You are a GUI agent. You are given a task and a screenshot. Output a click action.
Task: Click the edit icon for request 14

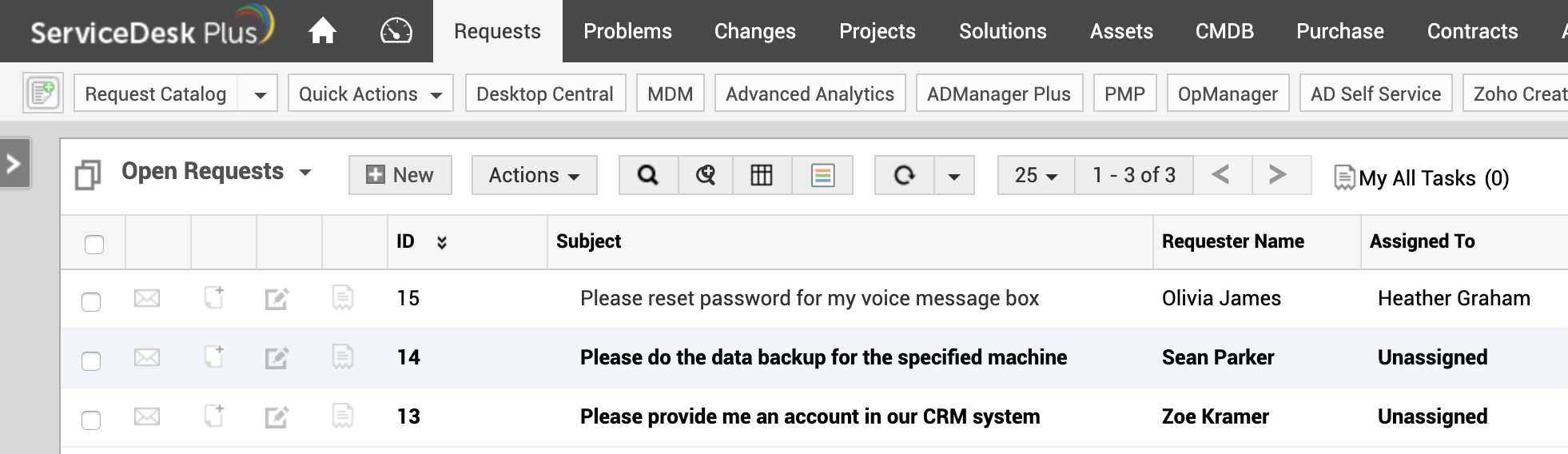tap(277, 358)
